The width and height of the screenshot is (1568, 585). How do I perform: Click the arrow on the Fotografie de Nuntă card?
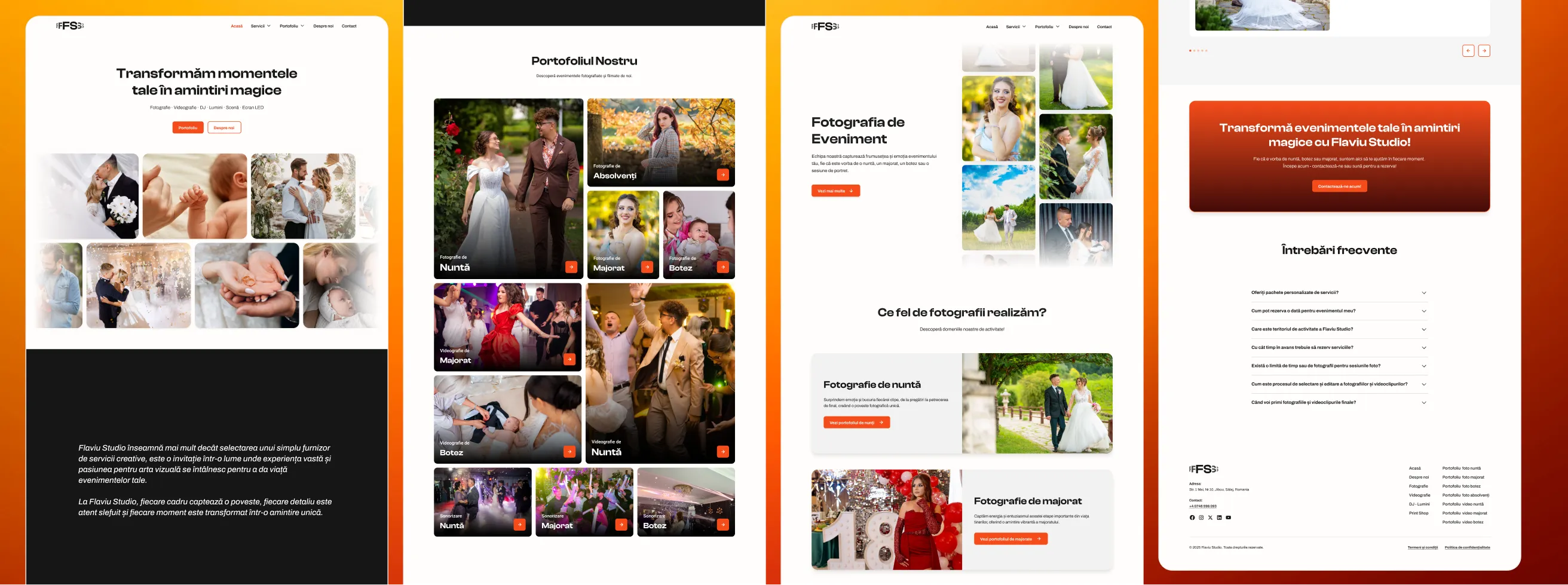[x=571, y=267]
